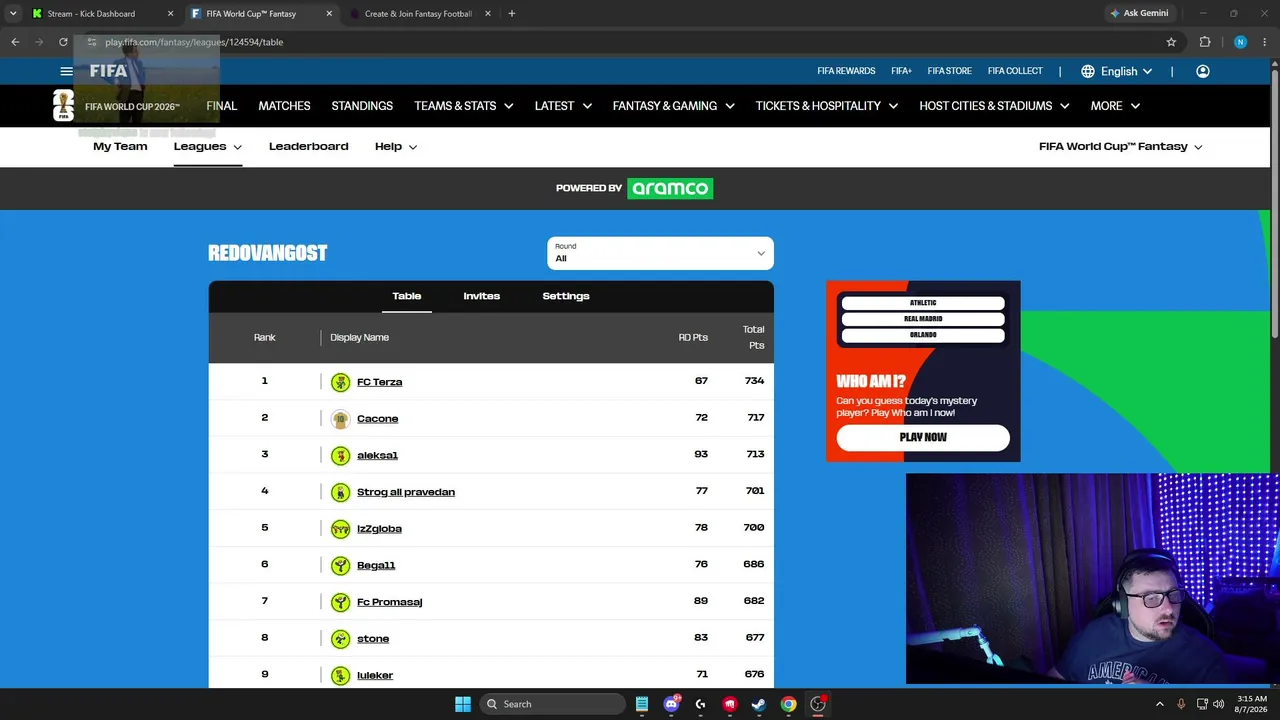This screenshot has height=720, width=1280.
Task: Open the Chrome profile avatar
Action: [x=1240, y=42]
